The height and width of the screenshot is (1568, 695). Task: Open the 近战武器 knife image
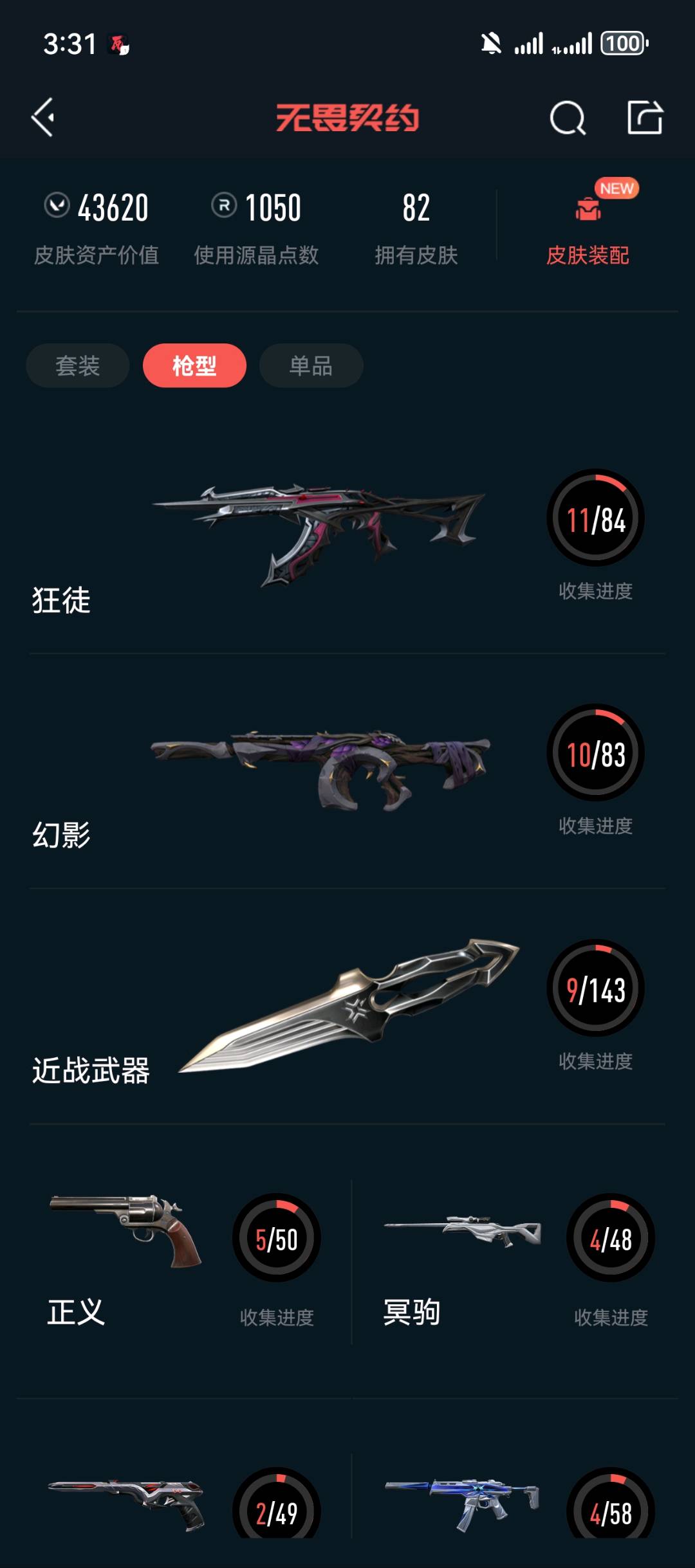(x=349, y=1006)
